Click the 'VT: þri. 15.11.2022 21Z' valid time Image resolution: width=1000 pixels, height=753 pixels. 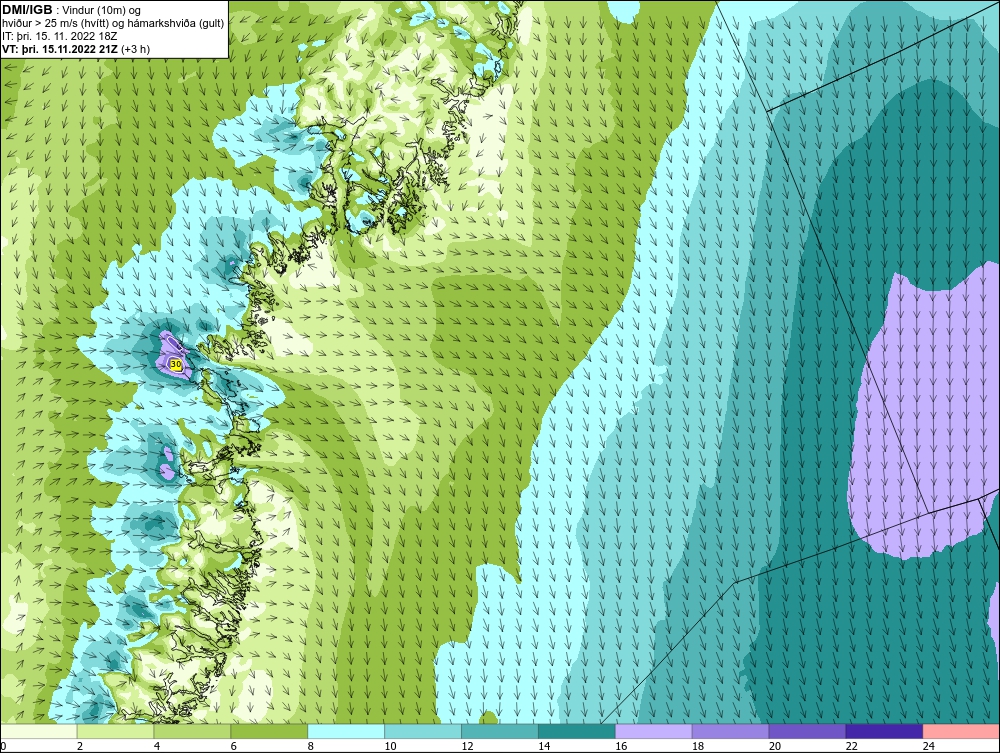59,49
